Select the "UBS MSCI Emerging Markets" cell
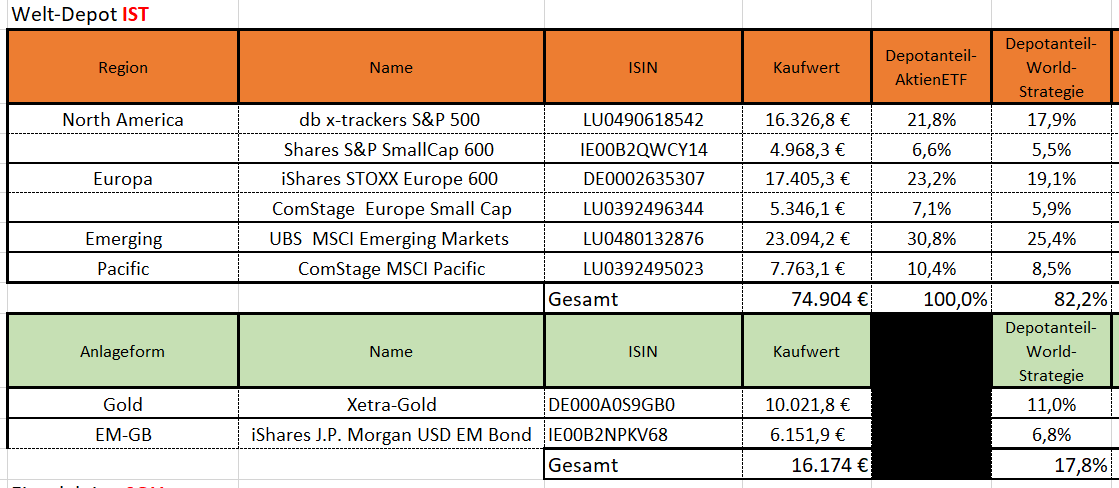 (x=390, y=239)
